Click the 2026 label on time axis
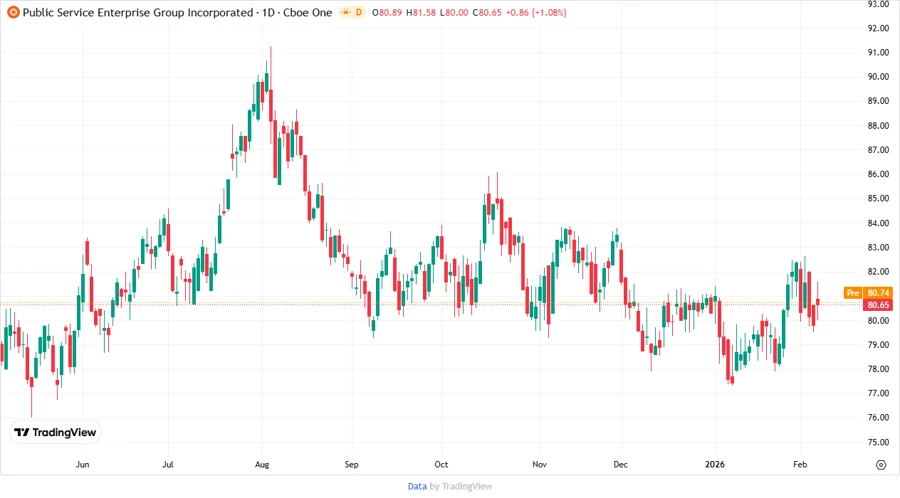Screen dimensions: 900x498 point(715,464)
